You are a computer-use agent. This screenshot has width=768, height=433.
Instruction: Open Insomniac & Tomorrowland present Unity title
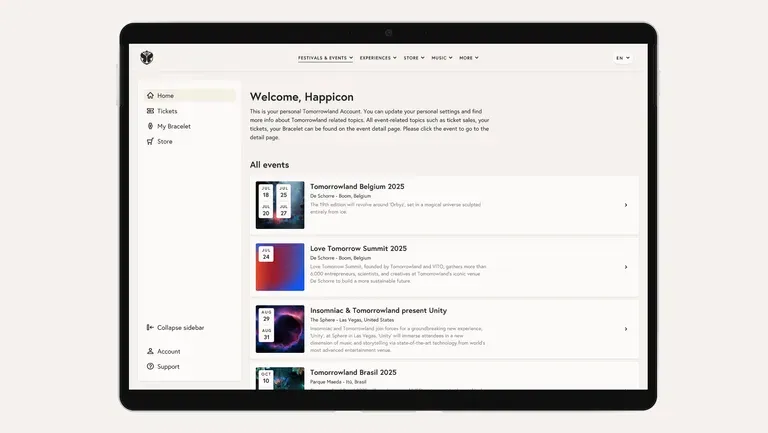pyautogui.click(x=378, y=311)
